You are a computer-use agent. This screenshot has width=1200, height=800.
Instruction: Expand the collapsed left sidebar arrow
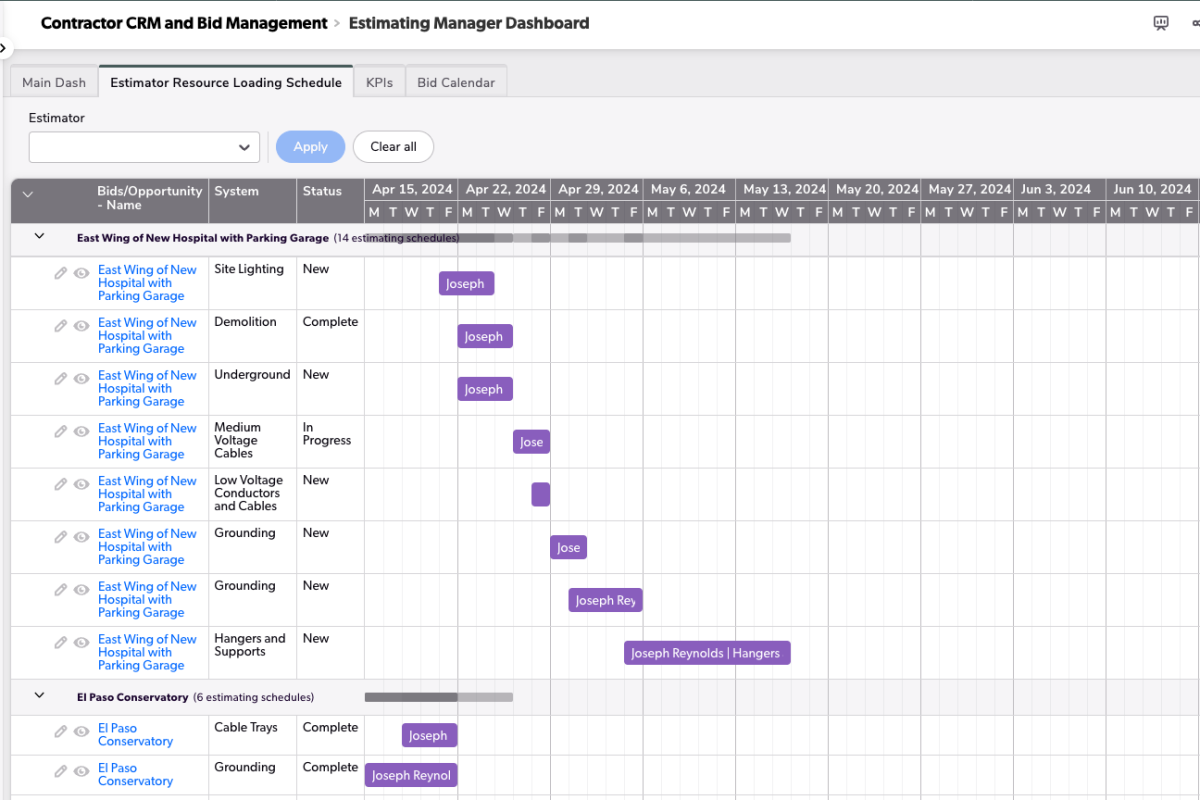[x=4, y=47]
